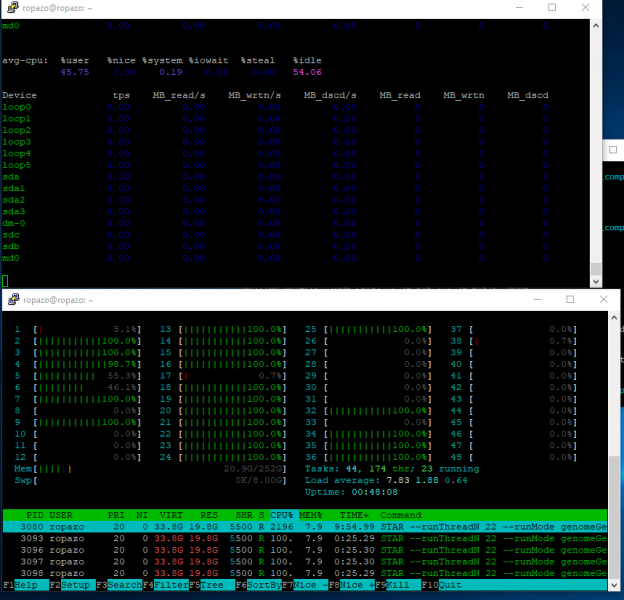The height and width of the screenshot is (600, 624).
Task: Open F2 Setup in htop
Action: pos(72,585)
